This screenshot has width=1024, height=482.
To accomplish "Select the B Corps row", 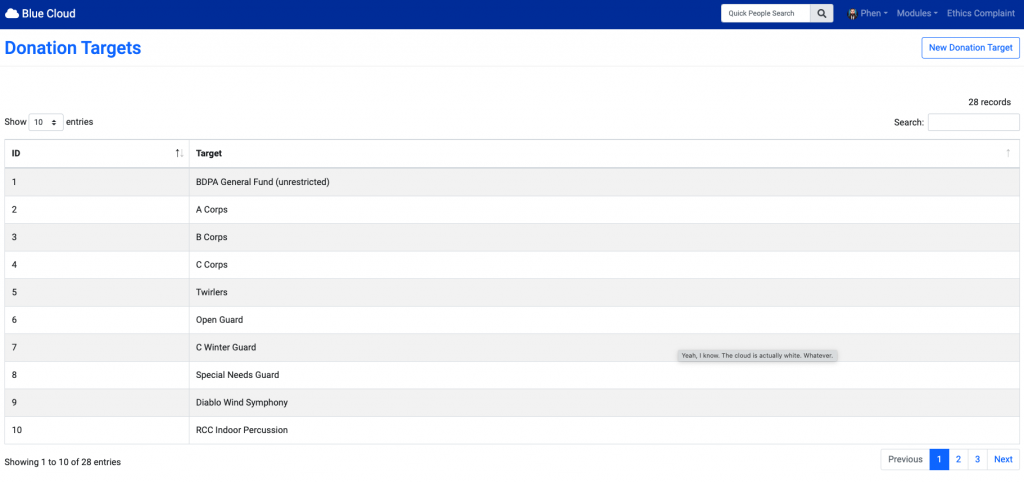I will 512,237.
